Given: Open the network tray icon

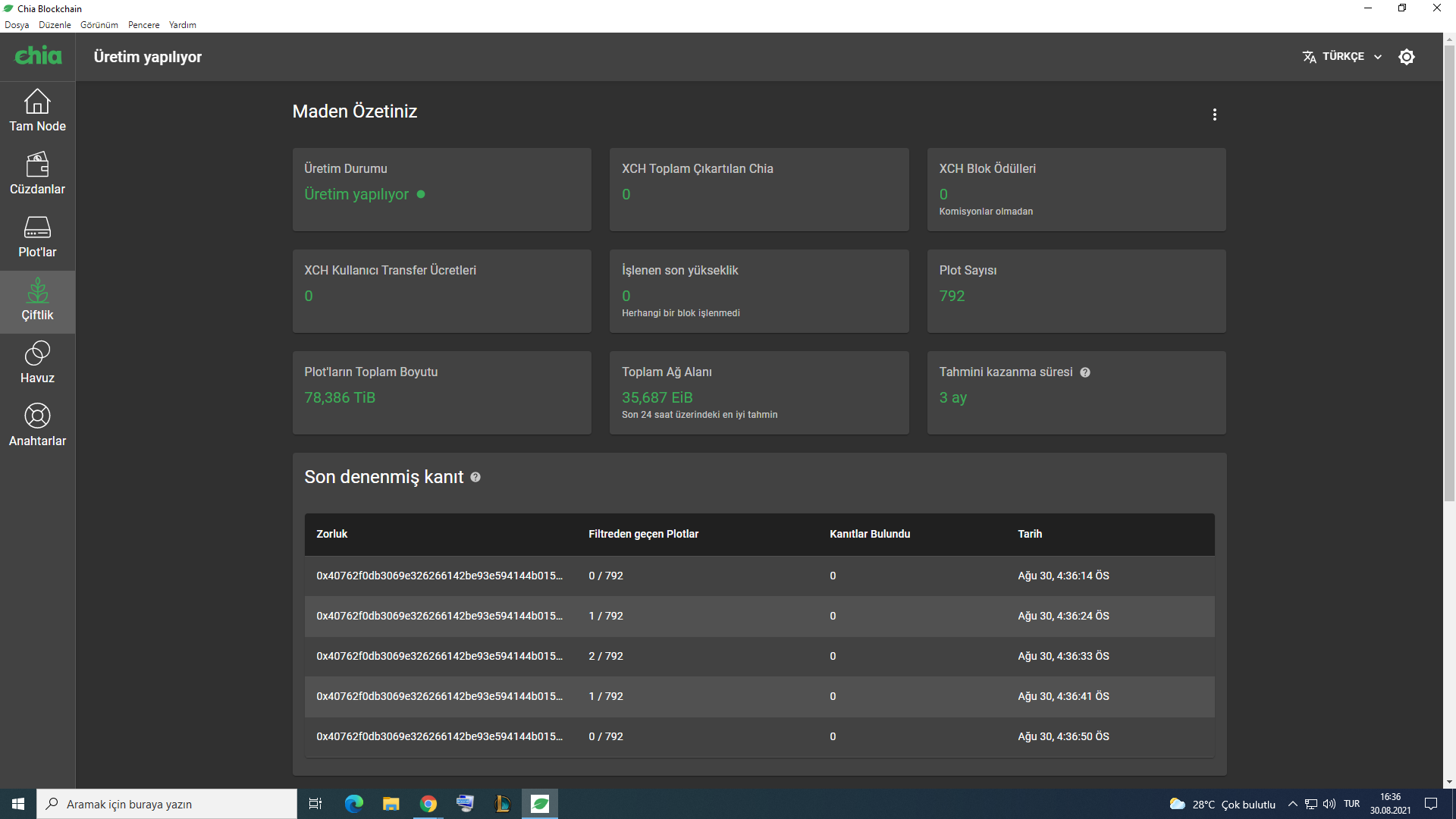Looking at the screenshot, I should (x=1311, y=804).
